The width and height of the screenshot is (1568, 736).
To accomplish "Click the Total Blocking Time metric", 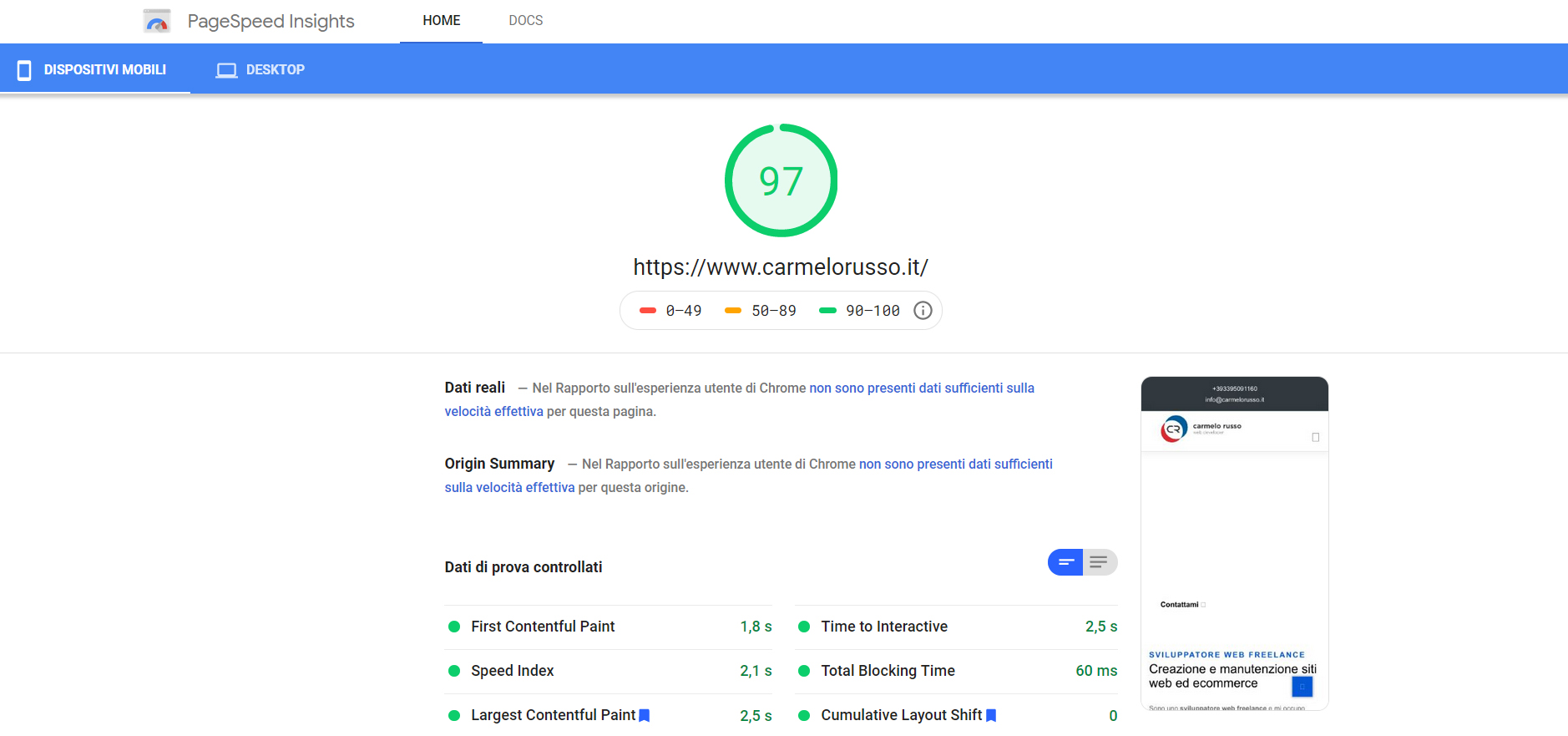I will point(958,671).
